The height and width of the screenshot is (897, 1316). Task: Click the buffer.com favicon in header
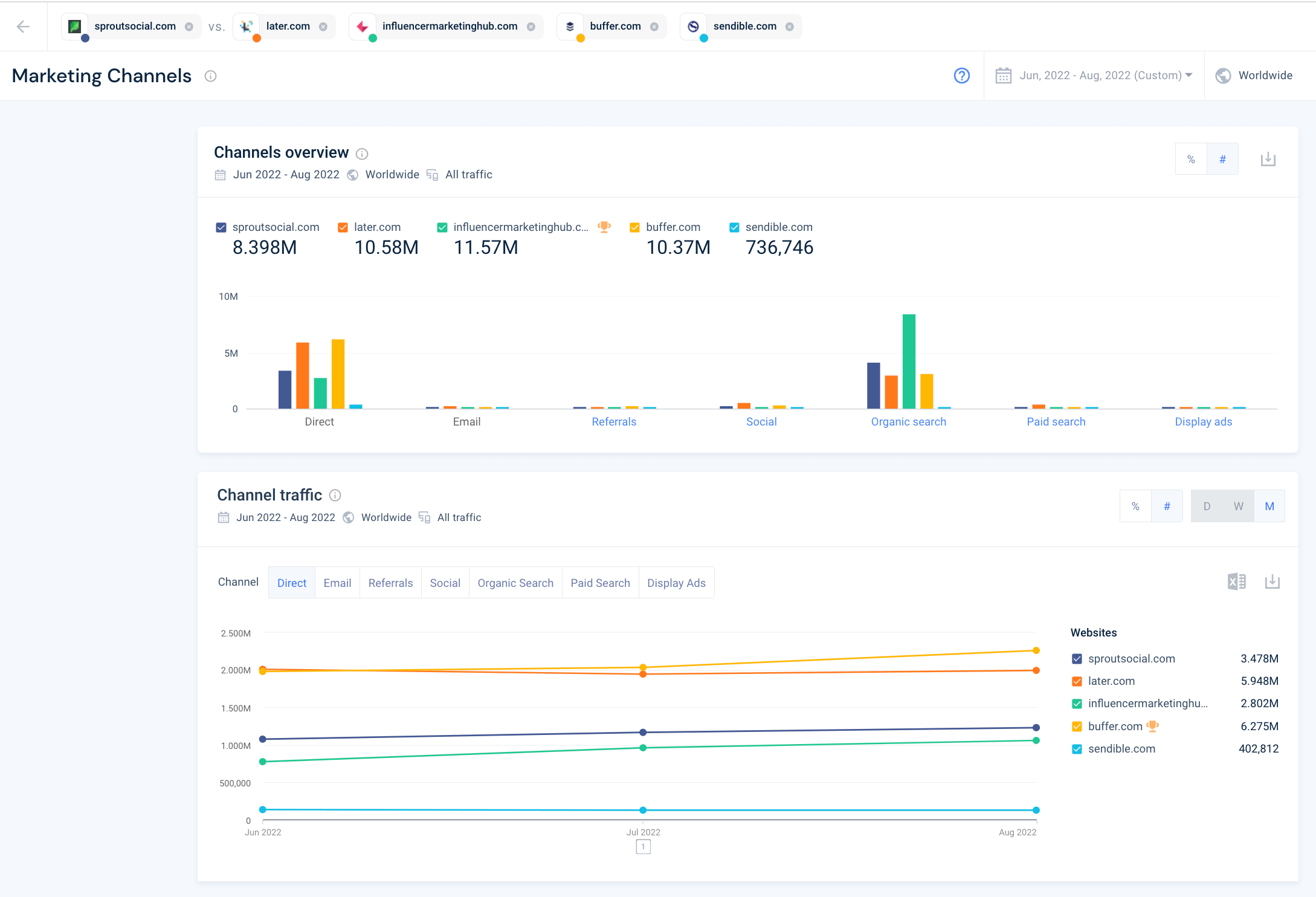tap(570, 27)
